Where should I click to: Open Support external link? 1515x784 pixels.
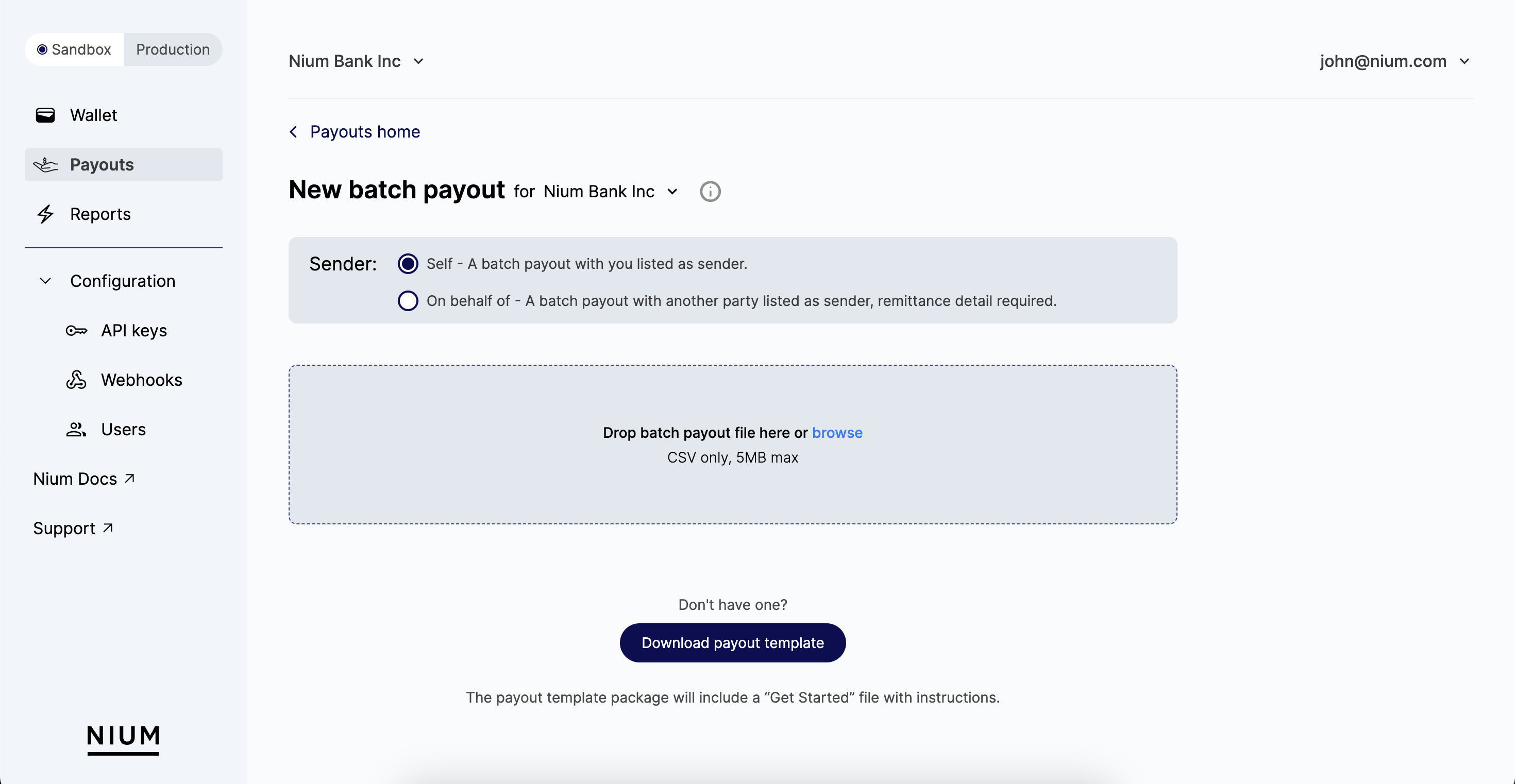75,528
